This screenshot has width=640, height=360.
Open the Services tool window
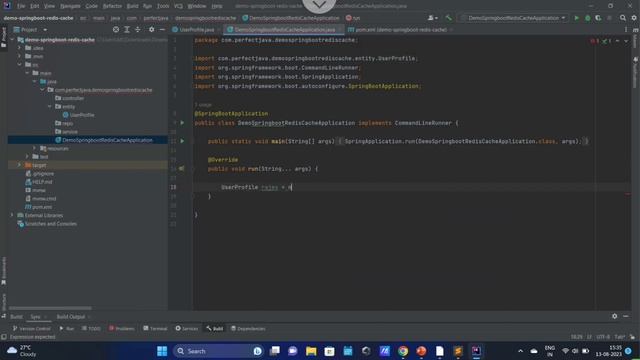(187, 329)
